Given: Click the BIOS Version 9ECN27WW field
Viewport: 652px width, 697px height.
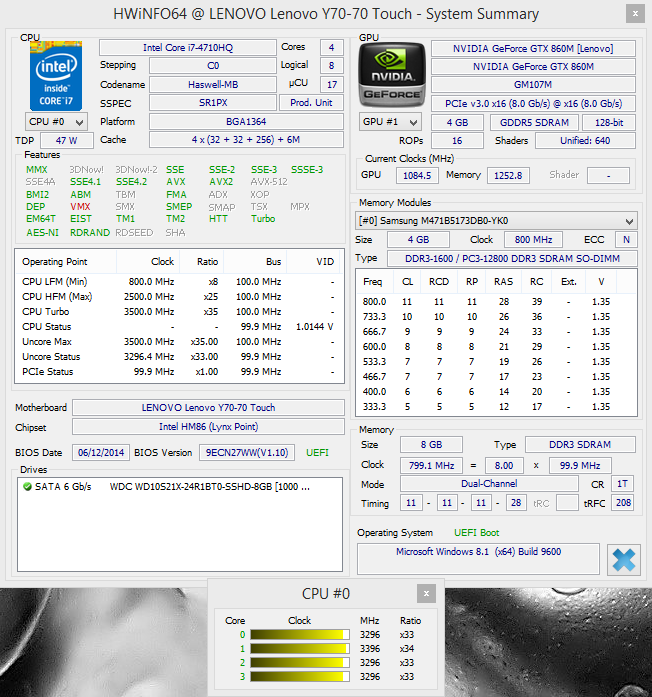Looking at the screenshot, I should click(x=247, y=453).
